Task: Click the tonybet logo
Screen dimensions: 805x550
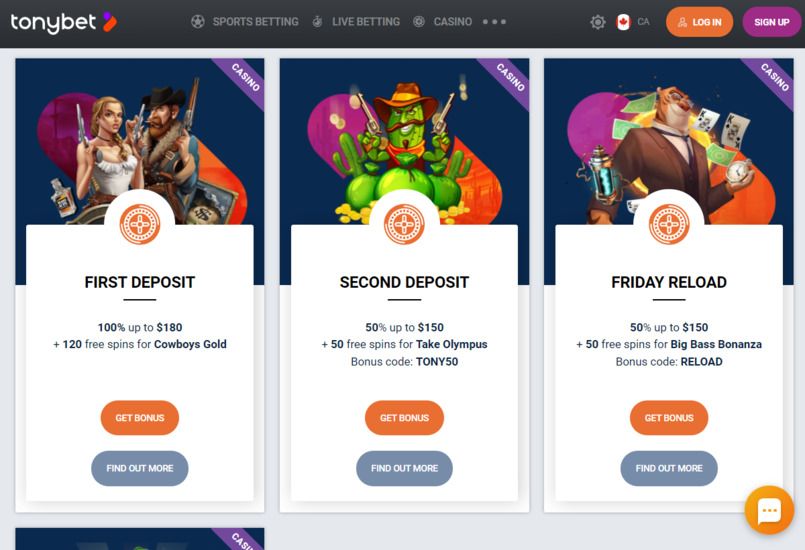Action: point(64,22)
